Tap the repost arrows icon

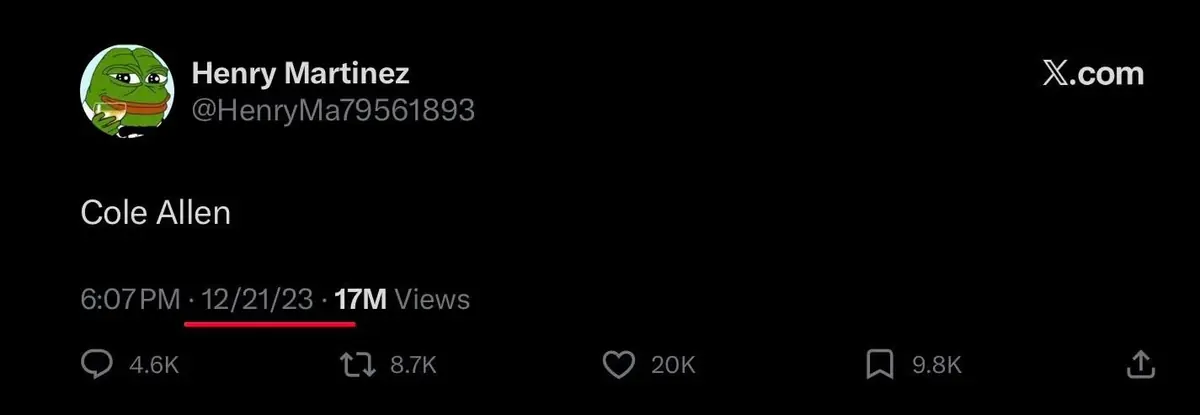(x=357, y=365)
